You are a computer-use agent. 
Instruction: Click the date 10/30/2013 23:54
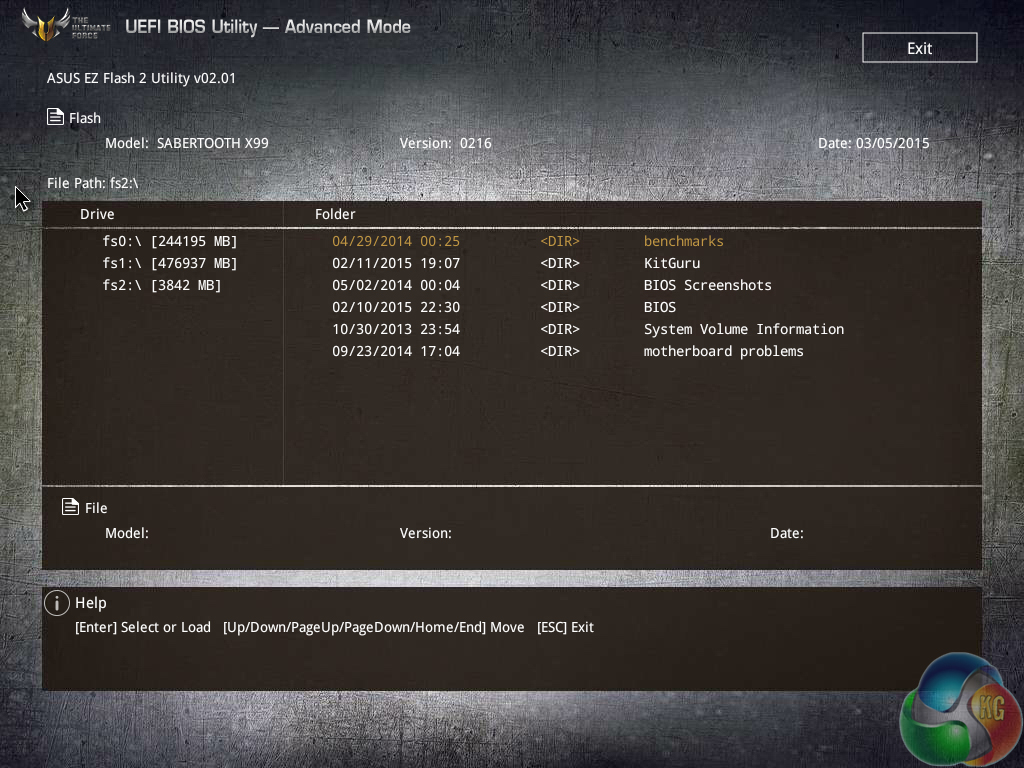pyautogui.click(x=396, y=329)
